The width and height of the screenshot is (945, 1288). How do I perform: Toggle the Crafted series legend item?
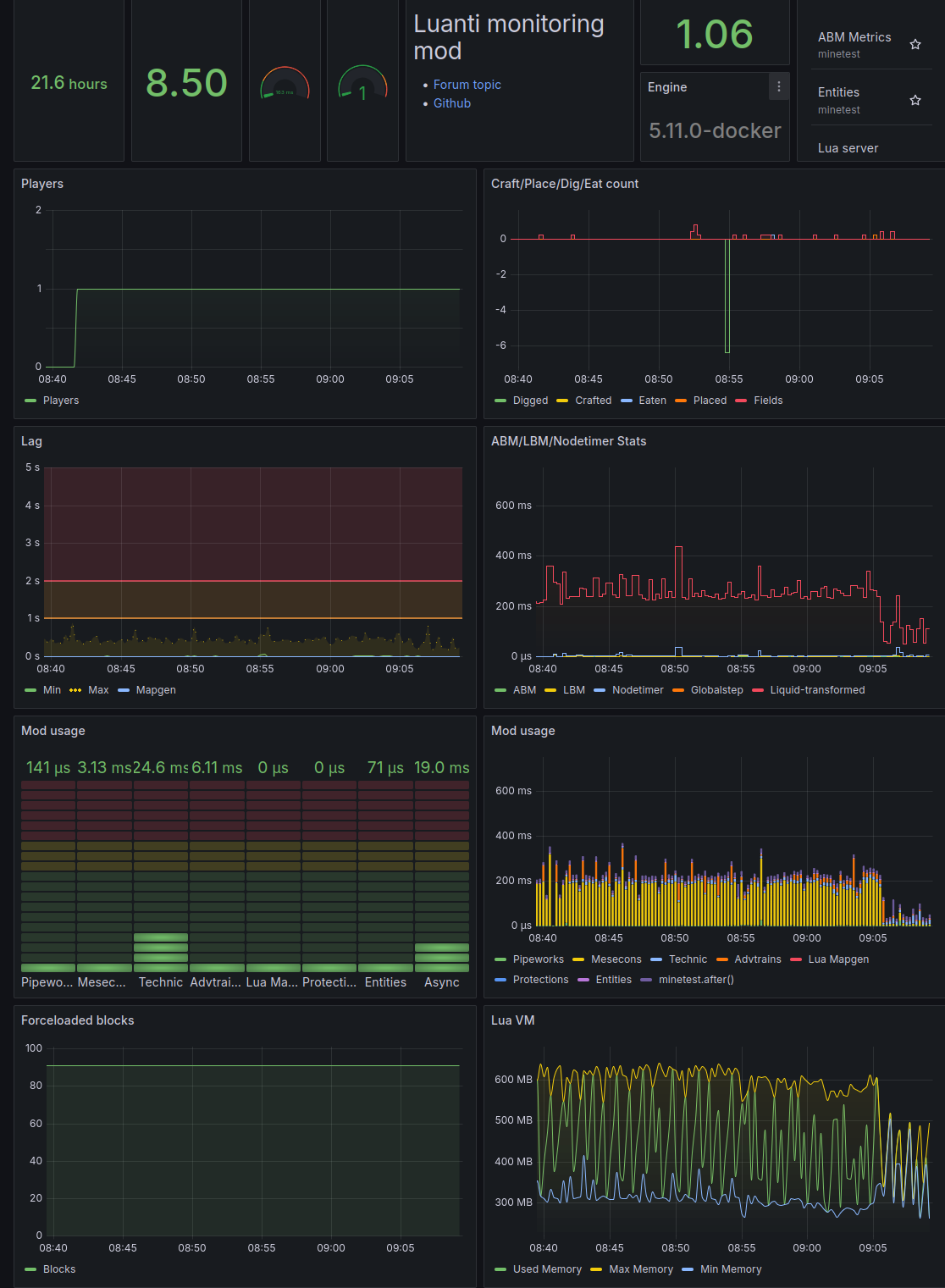coord(593,401)
